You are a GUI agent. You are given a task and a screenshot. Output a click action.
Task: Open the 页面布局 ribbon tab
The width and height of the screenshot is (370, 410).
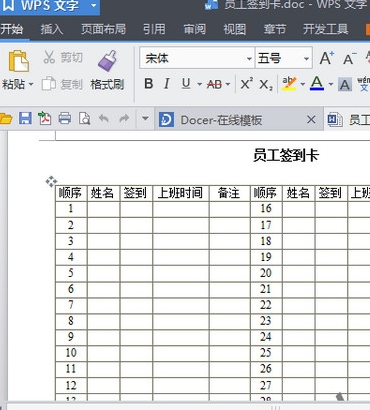click(104, 29)
